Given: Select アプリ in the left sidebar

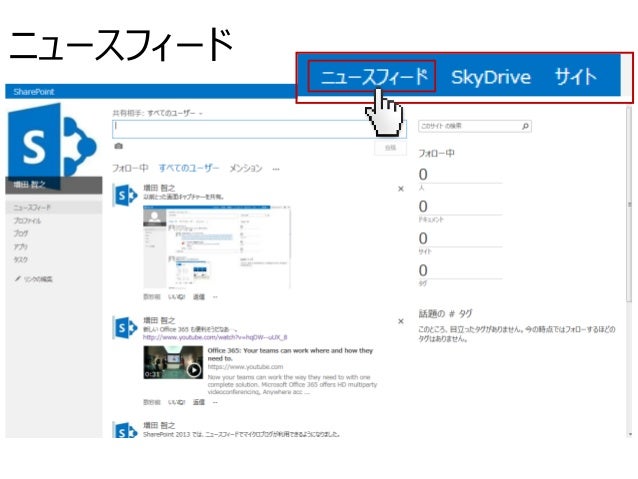Looking at the screenshot, I should pos(20,246).
